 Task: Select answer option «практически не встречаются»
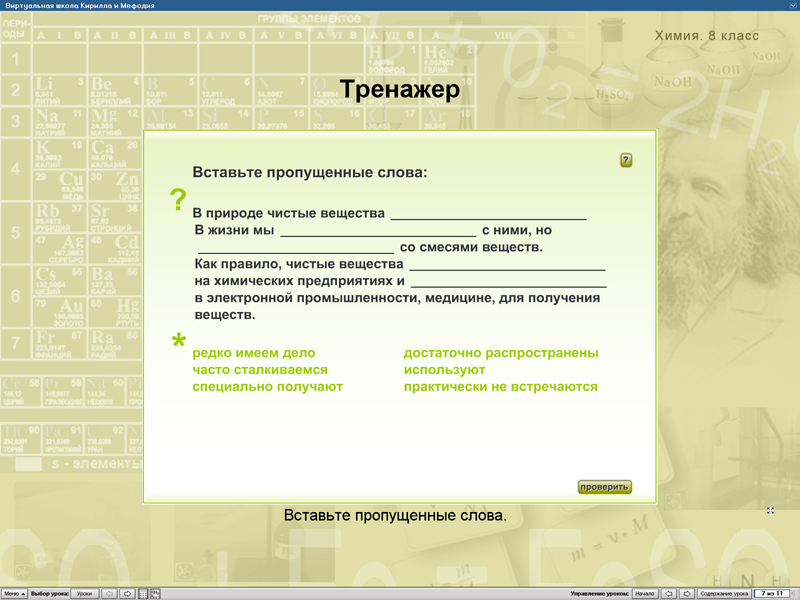click(501, 386)
